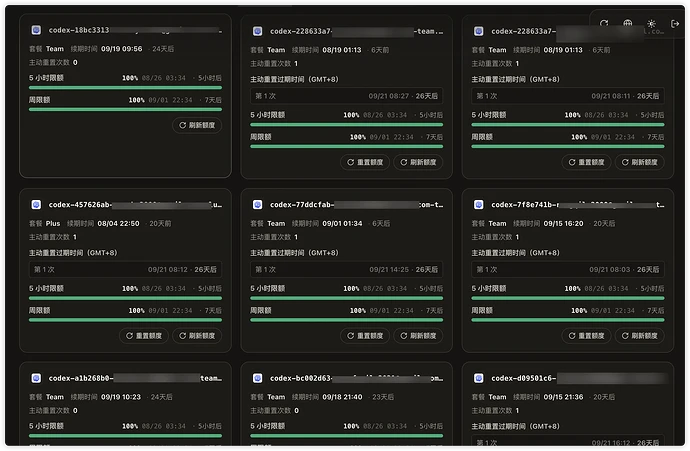The image size is (690, 451).
Task: Click 主动重置次数 0 on codex-18bc3313 card
Action: [x=53, y=62]
